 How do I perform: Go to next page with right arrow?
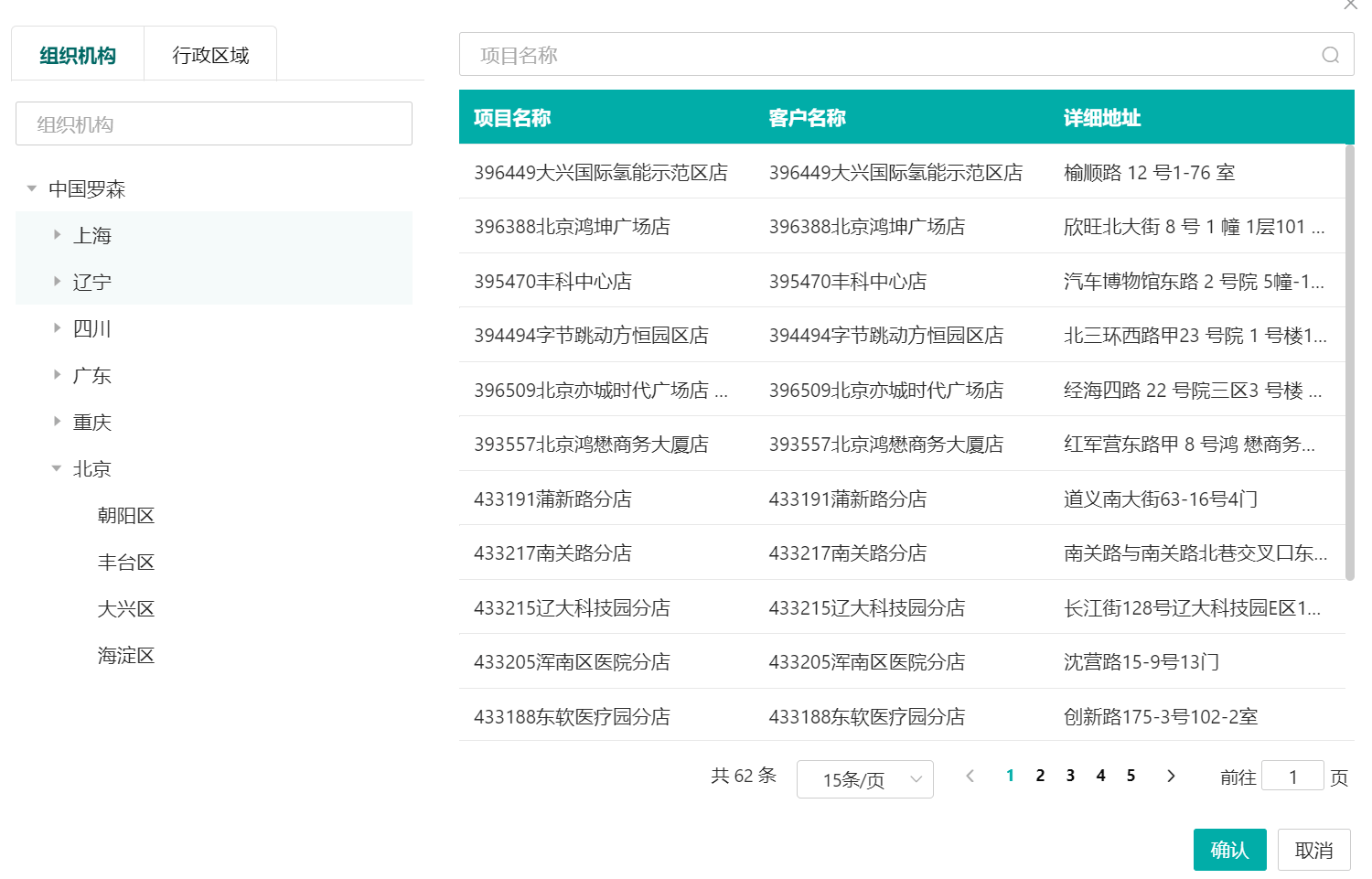click(x=1171, y=776)
